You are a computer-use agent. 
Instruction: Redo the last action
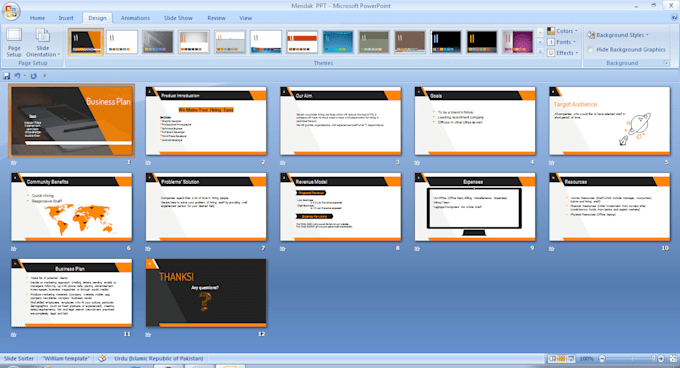33,76
